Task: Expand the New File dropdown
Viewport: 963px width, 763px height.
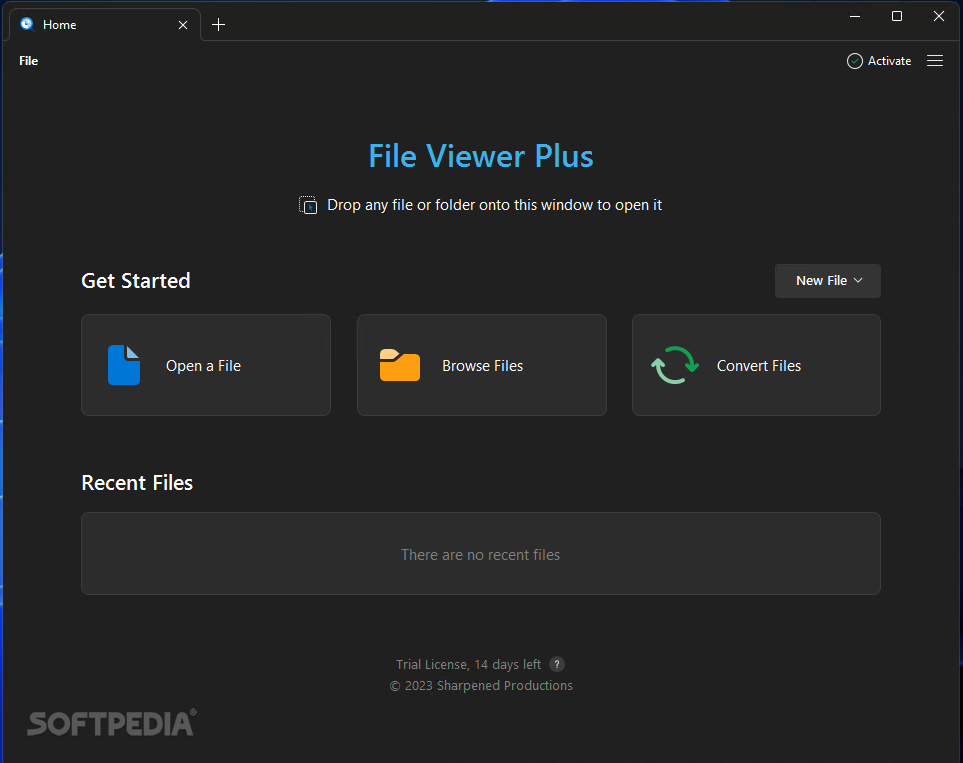Action: pos(827,281)
